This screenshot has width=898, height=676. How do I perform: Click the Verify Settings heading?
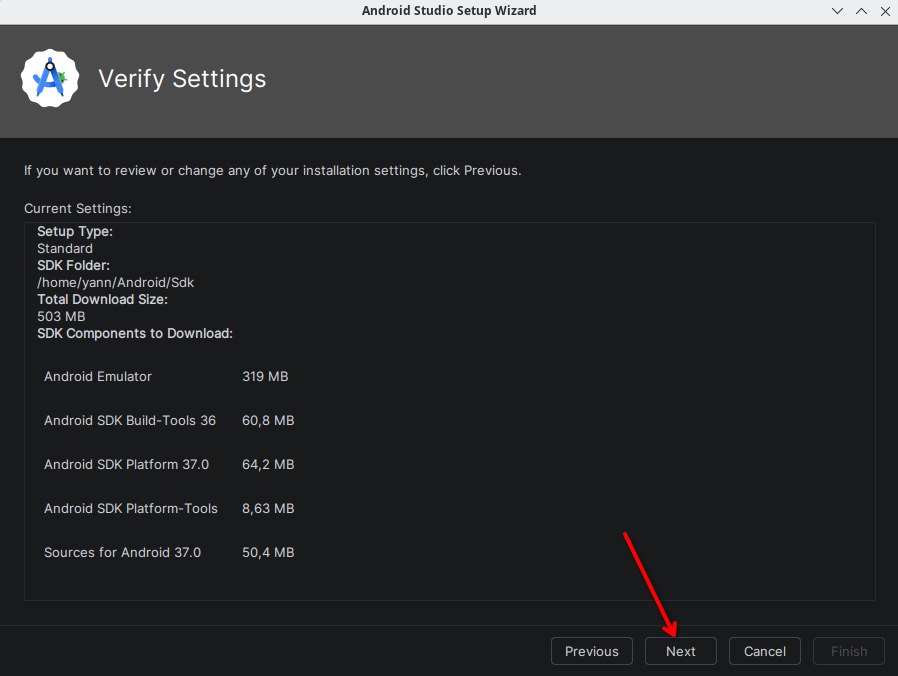(x=182, y=78)
